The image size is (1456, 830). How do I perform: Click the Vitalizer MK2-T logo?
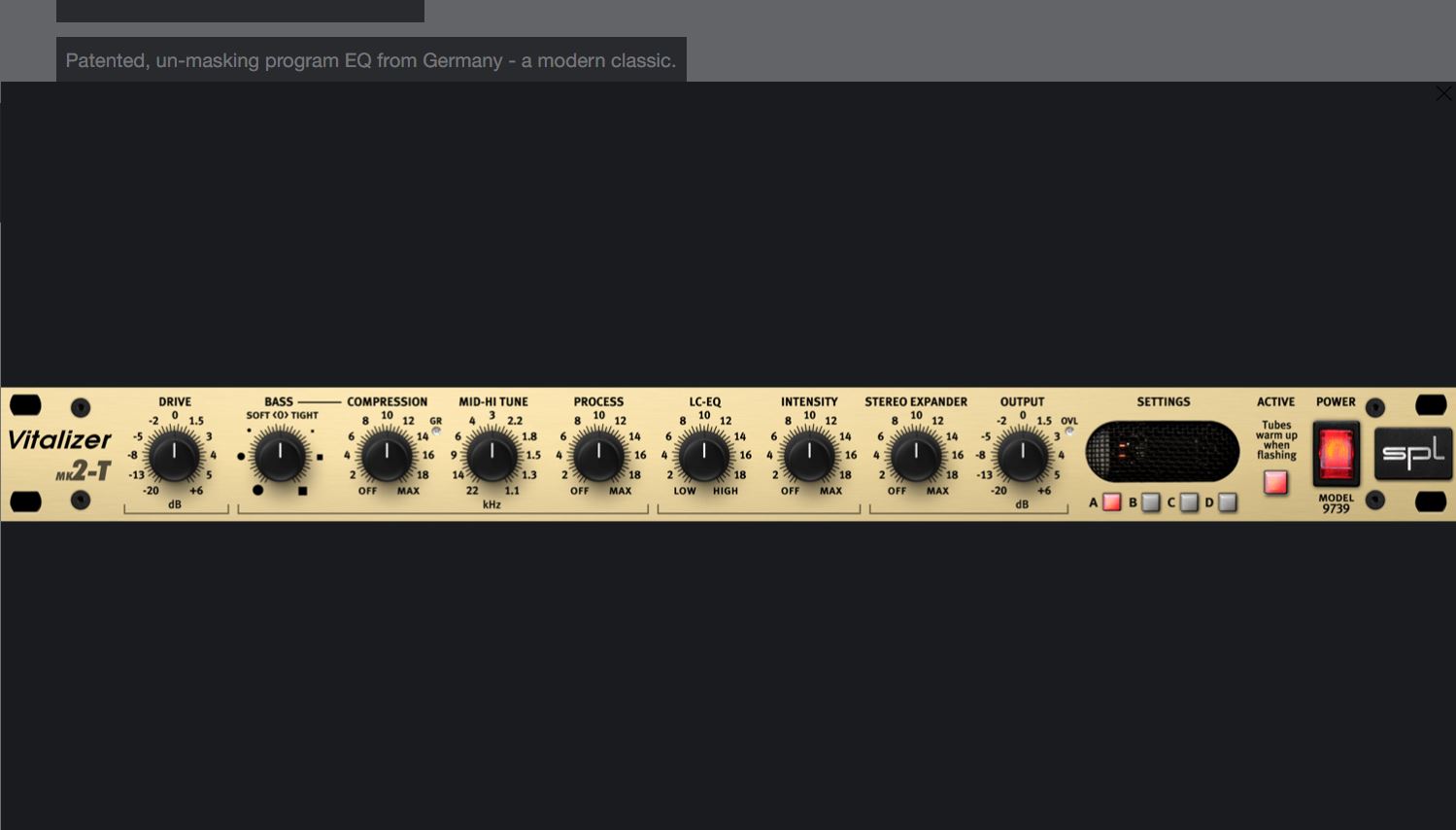pyautogui.click(x=60, y=455)
